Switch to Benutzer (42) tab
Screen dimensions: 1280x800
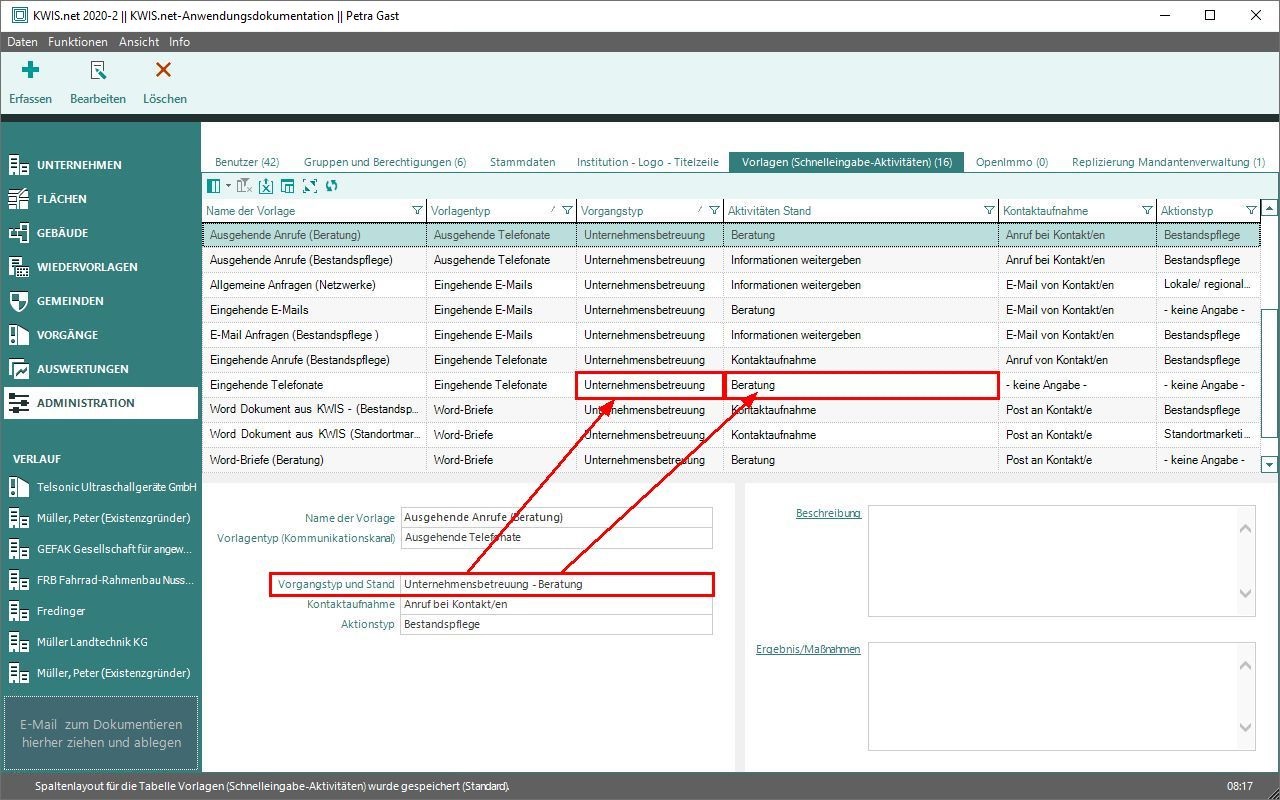pos(247,162)
